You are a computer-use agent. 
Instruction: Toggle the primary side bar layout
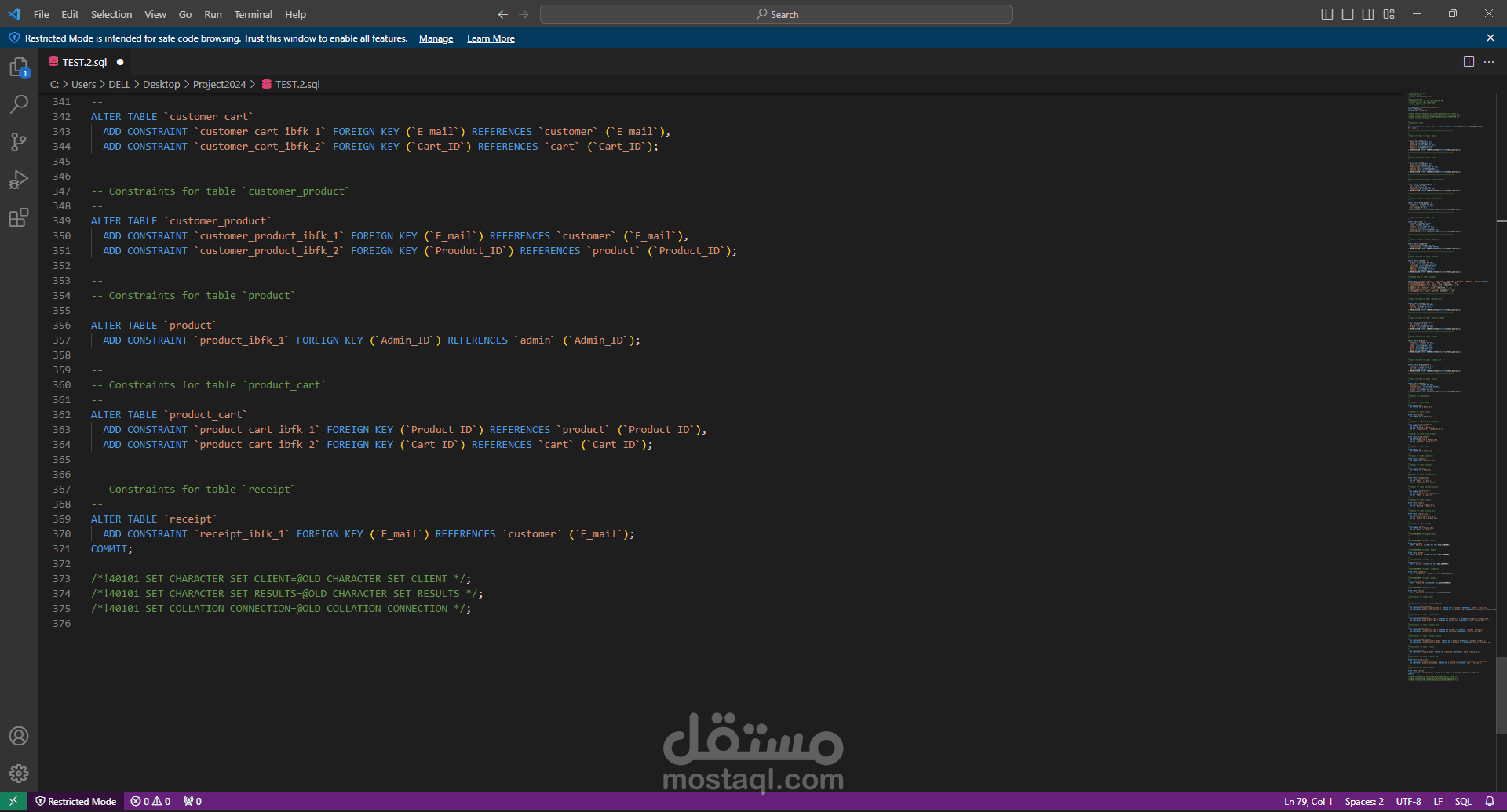click(x=1327, y=14)
